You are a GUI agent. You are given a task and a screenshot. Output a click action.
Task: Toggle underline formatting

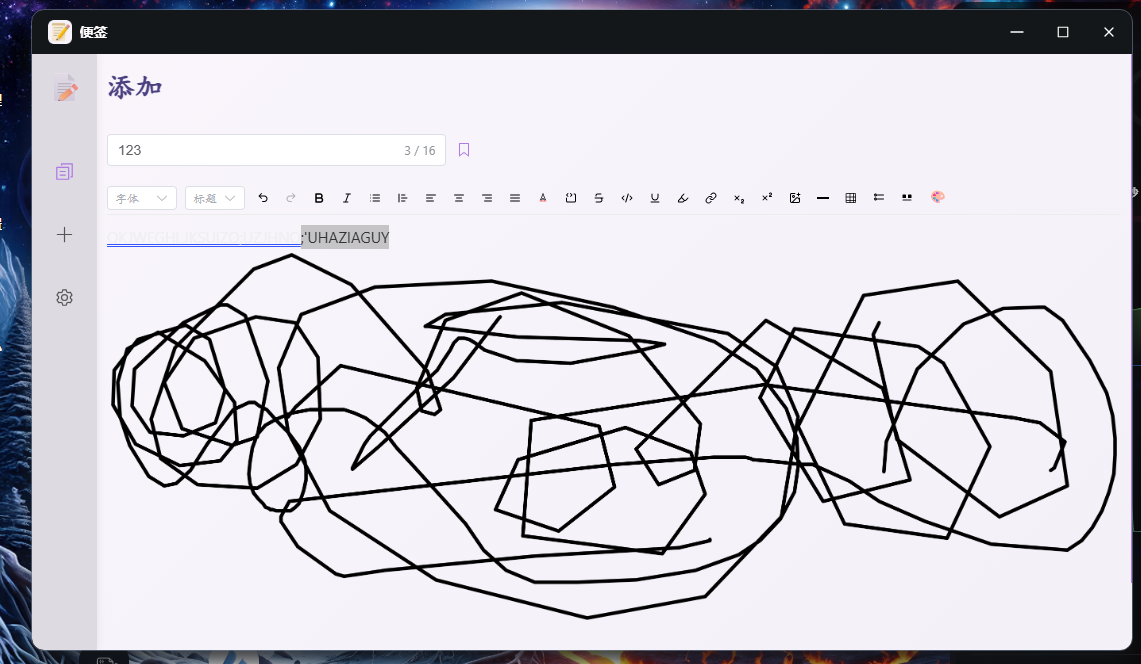654,197
